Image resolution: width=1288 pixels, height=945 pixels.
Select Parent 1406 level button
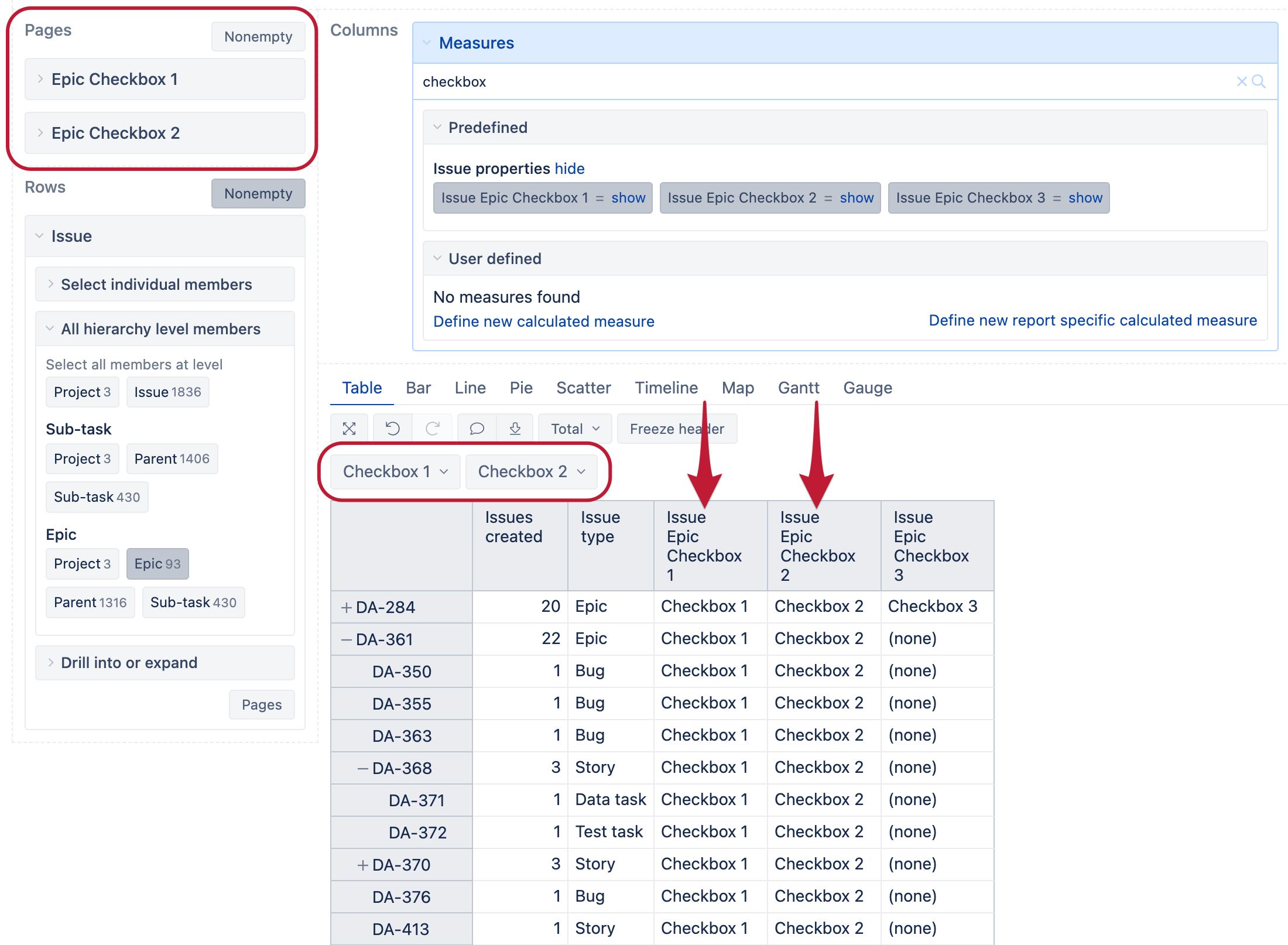tap(172, 459)
